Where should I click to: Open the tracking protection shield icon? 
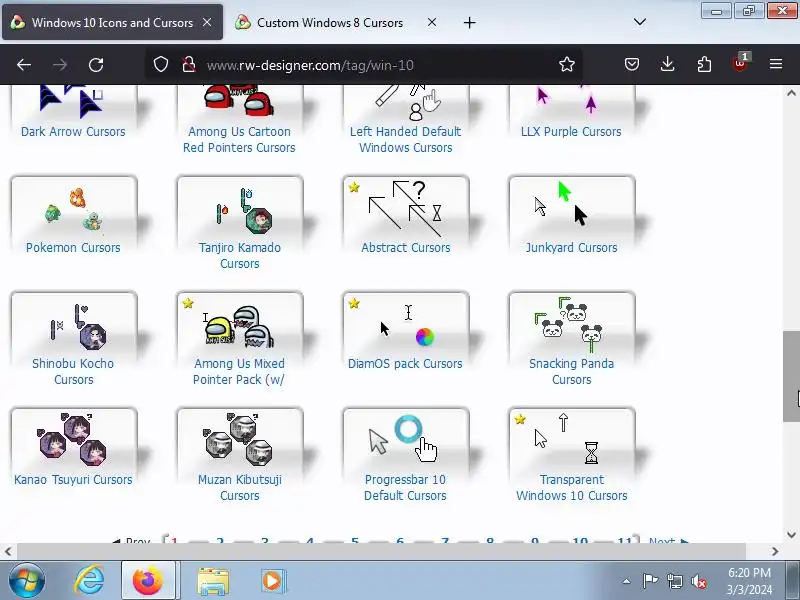(x=161, y=64)
